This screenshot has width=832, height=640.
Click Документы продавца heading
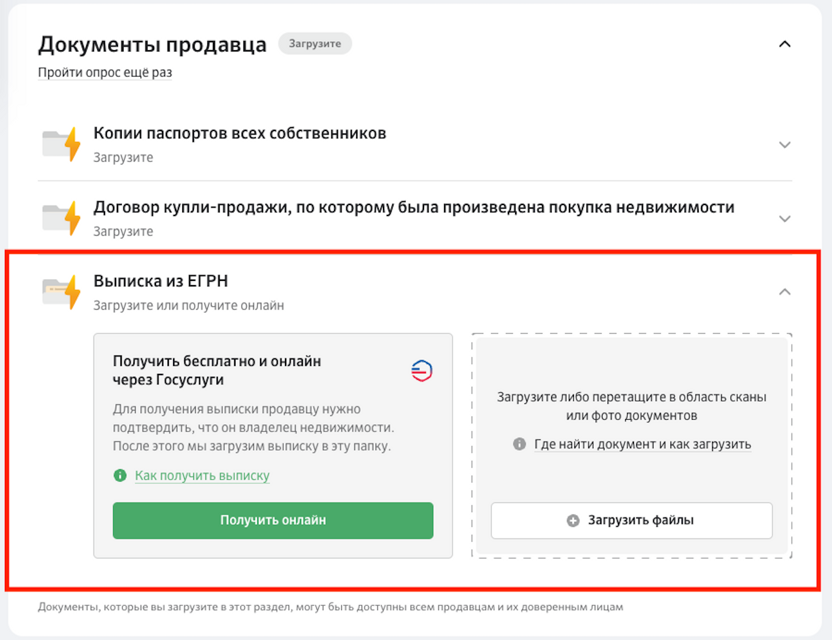point(152,45)
